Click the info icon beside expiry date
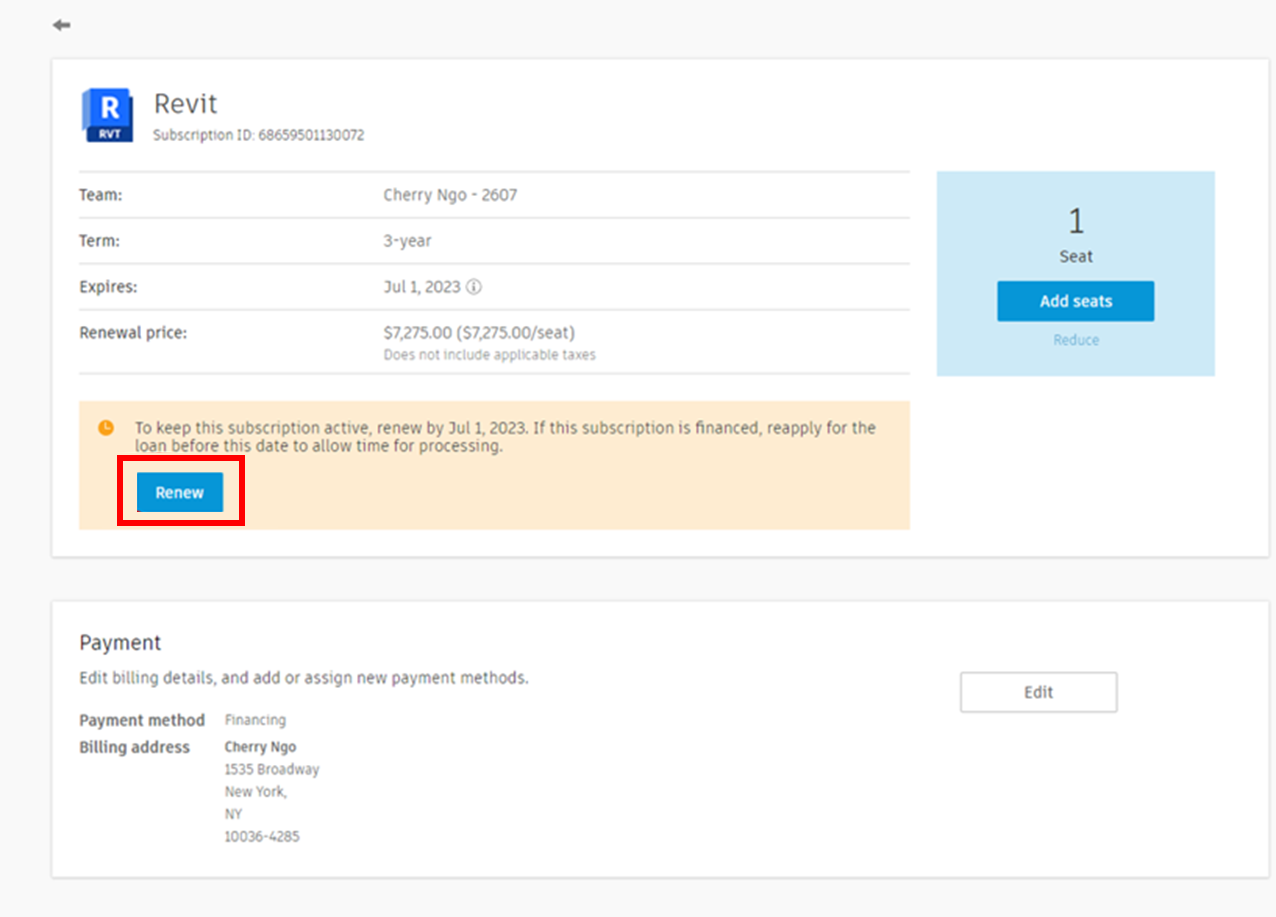Viewport: 1276px width, 917px height. pyautogui.click(x=474, y=287)
